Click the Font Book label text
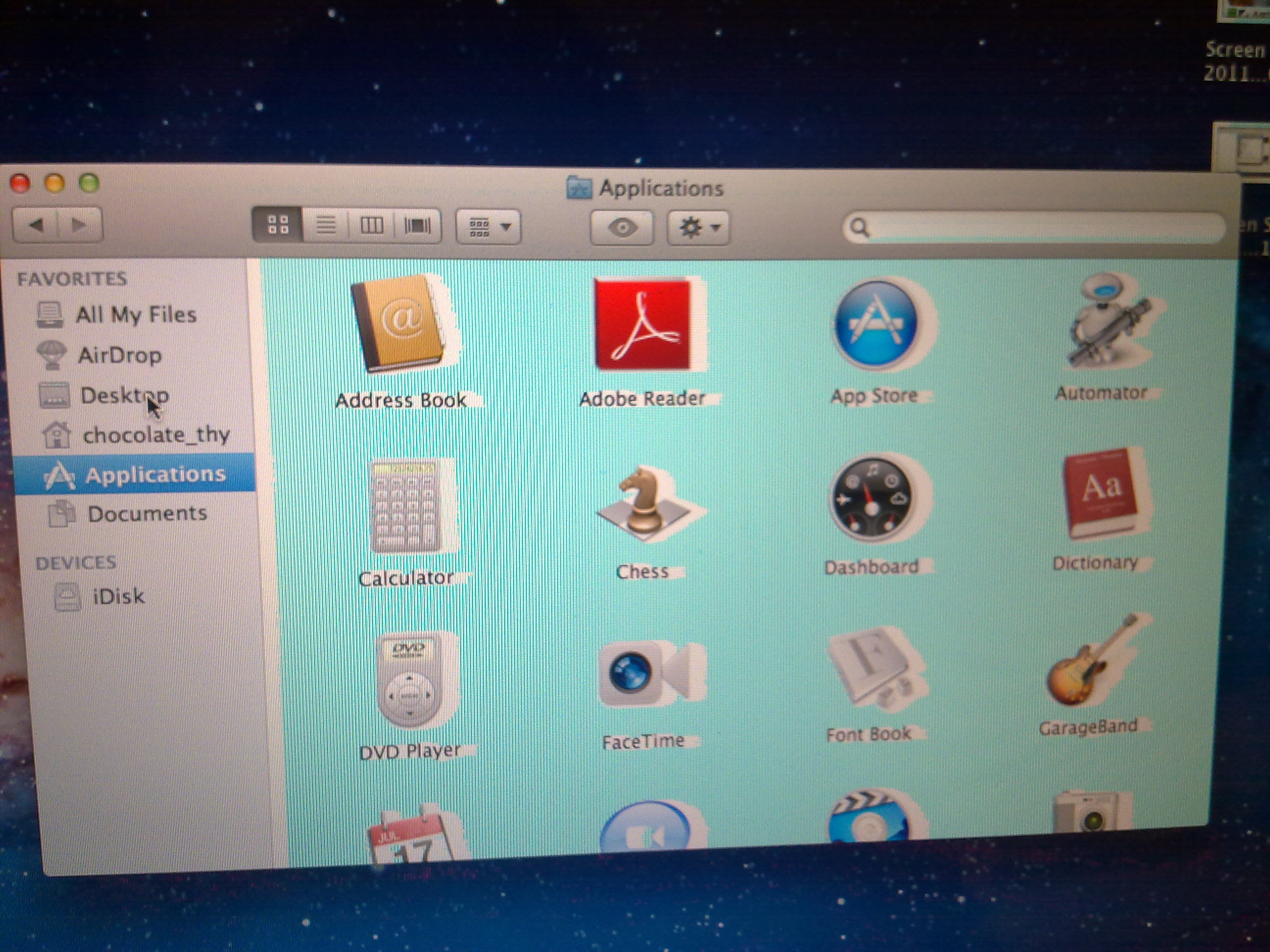This screenshot has width=1270, height=952. pyautogui.click(x=869, y=734)
